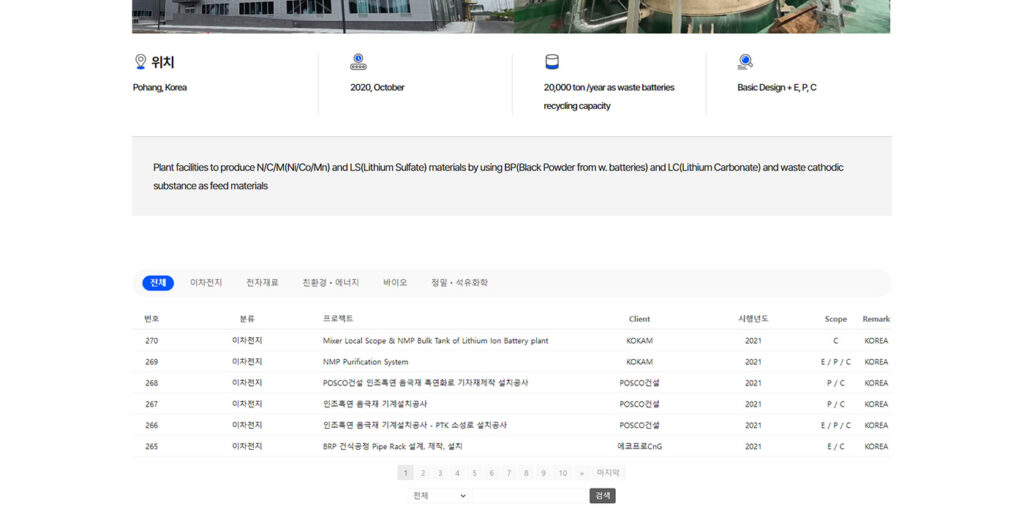1024x520 pixels.
Task: Jump to the last page via 마지막
Action: 608,473
